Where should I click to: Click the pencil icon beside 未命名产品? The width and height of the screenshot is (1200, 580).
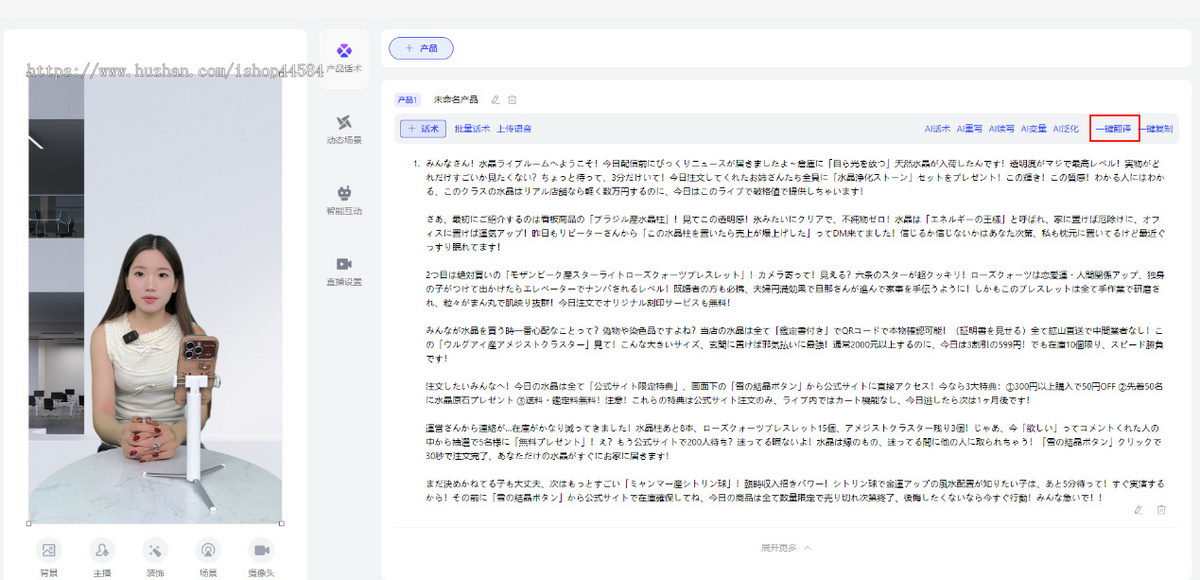[x=495, y=99]
